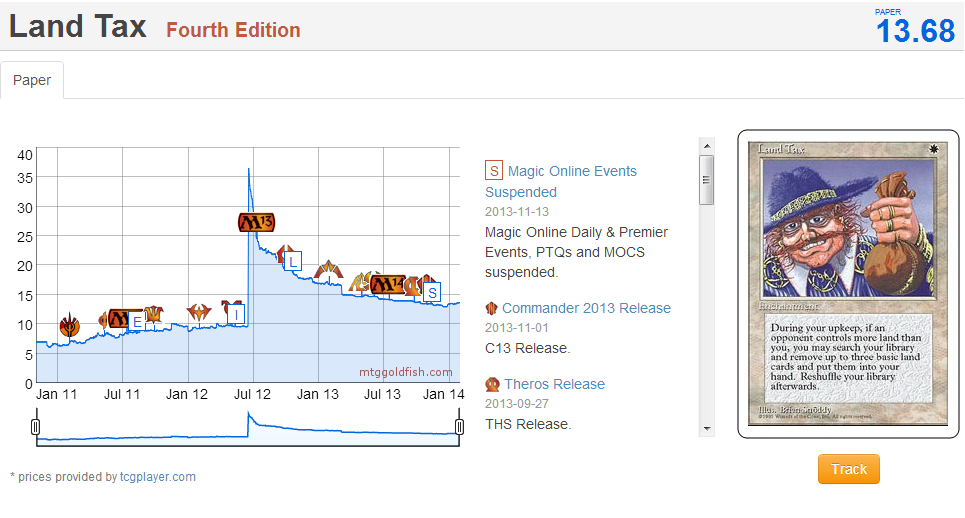Viewport: 965px width, 518px height.
Task: Select the 'S' event marker on chart
Action: (432, 292)
